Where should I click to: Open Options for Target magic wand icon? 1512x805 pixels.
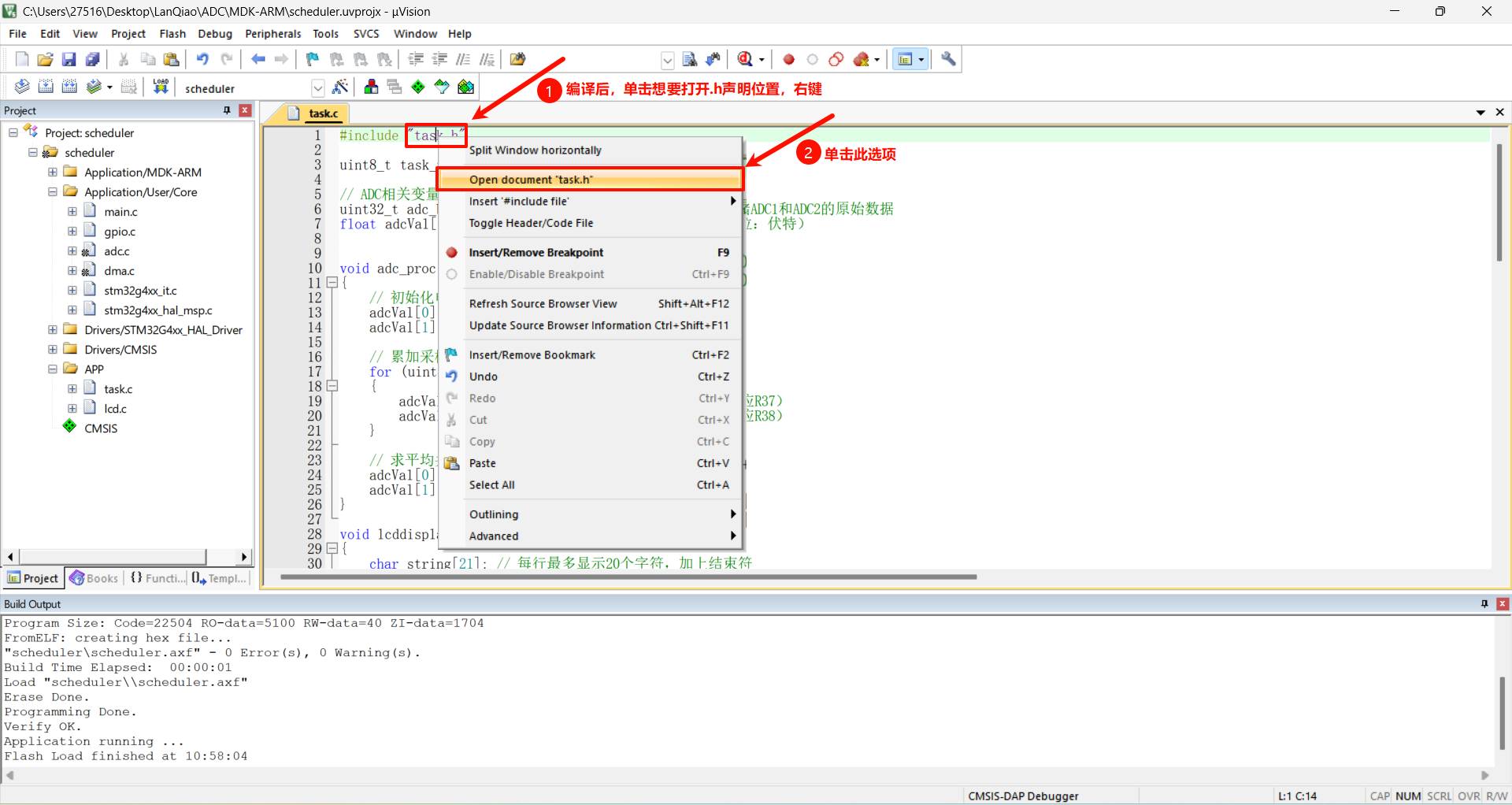click(340, 87)
